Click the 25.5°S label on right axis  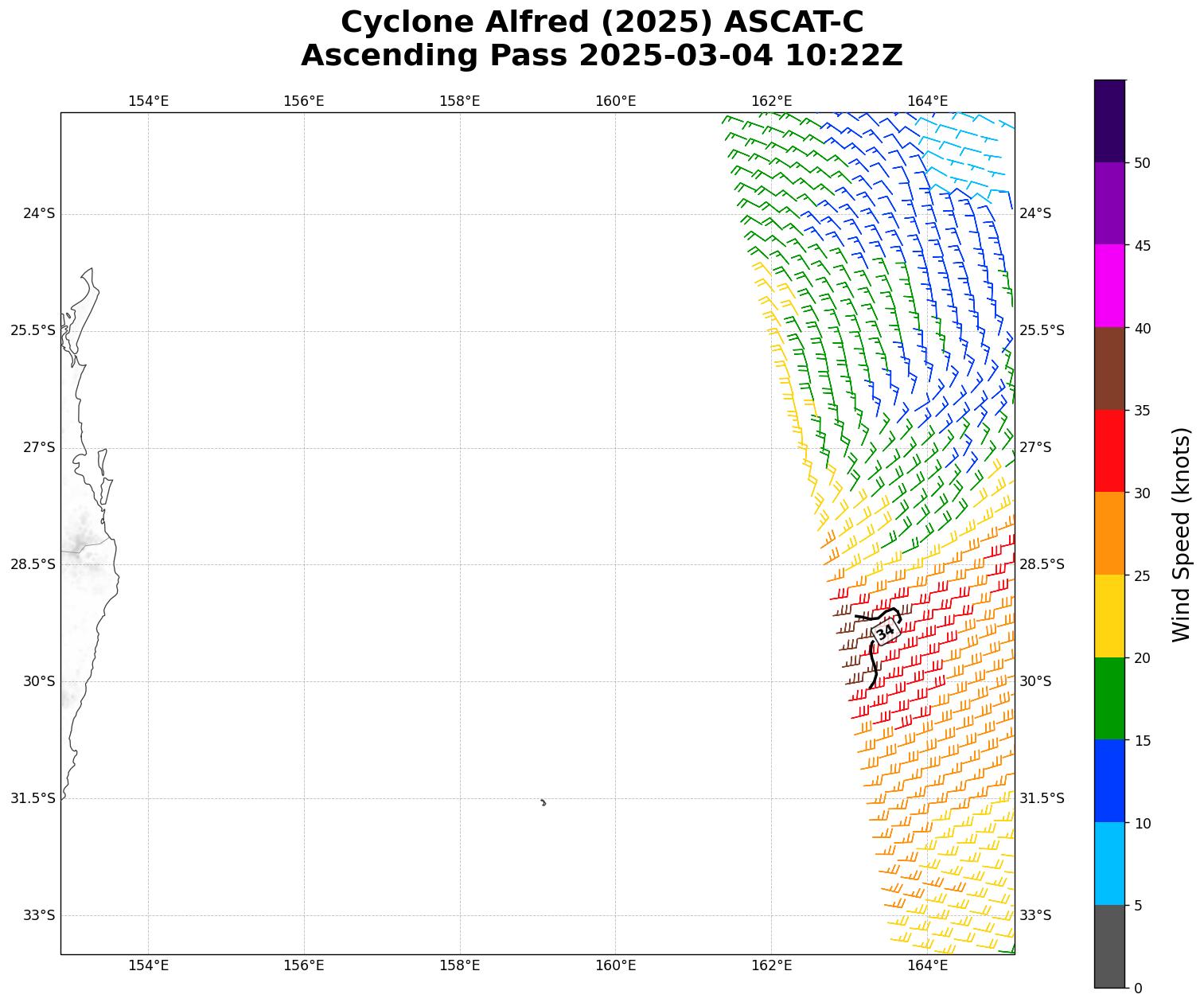pos(1042,330)
